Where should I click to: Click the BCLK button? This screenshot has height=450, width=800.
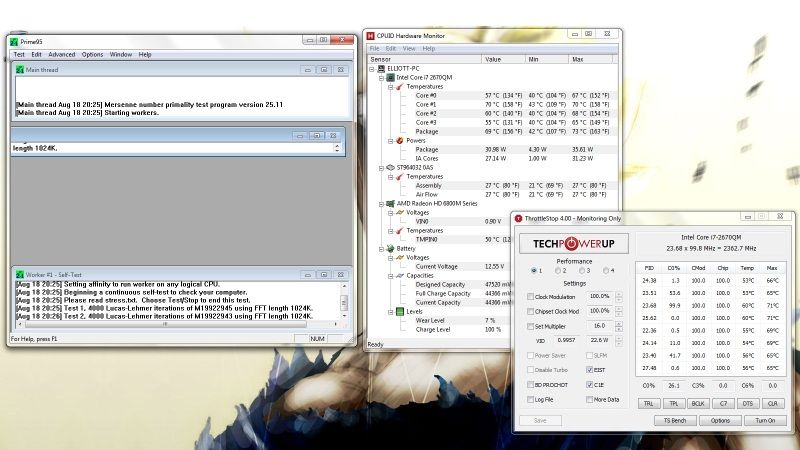698,404
